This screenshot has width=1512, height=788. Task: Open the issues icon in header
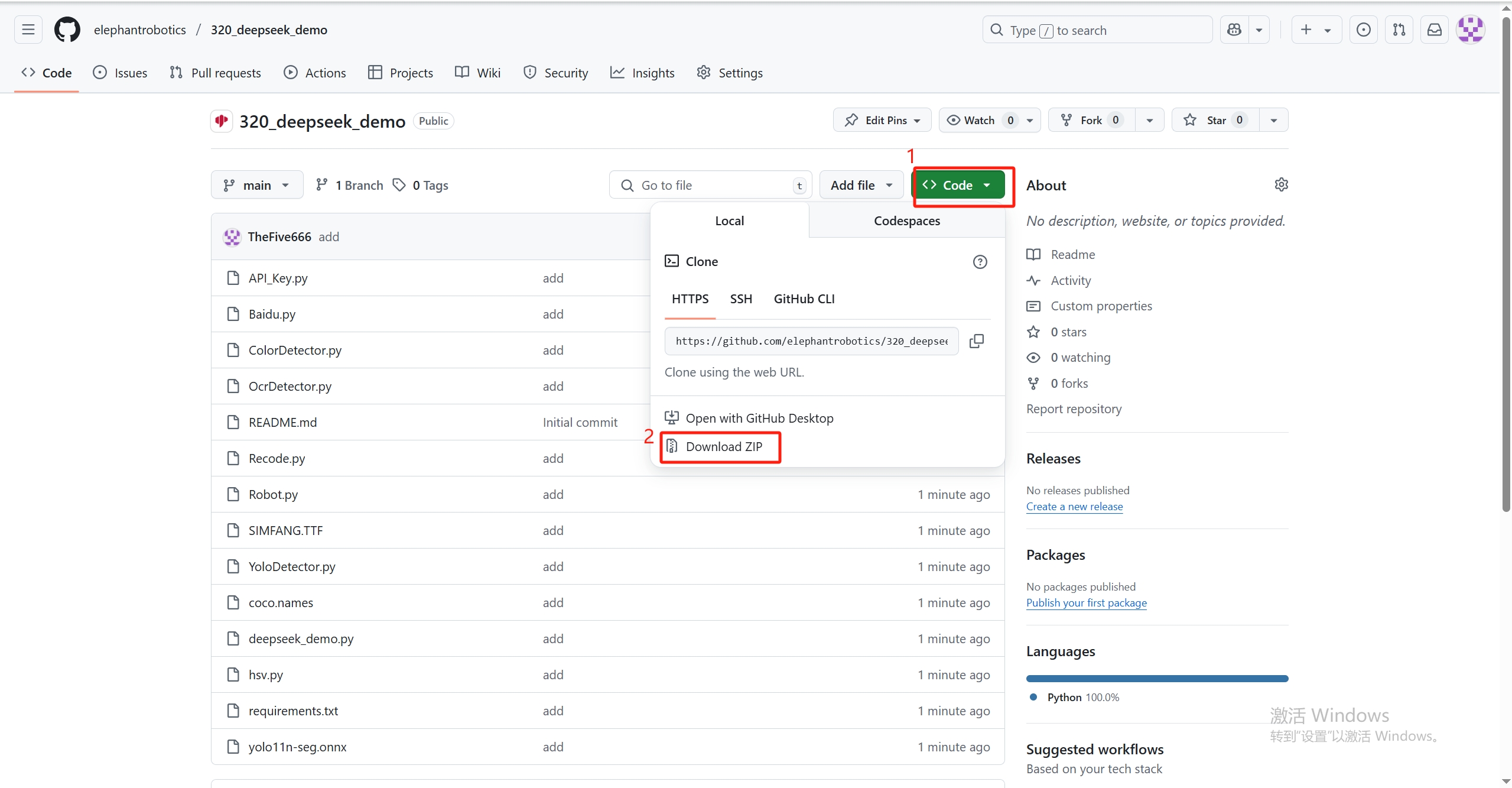1364,30
